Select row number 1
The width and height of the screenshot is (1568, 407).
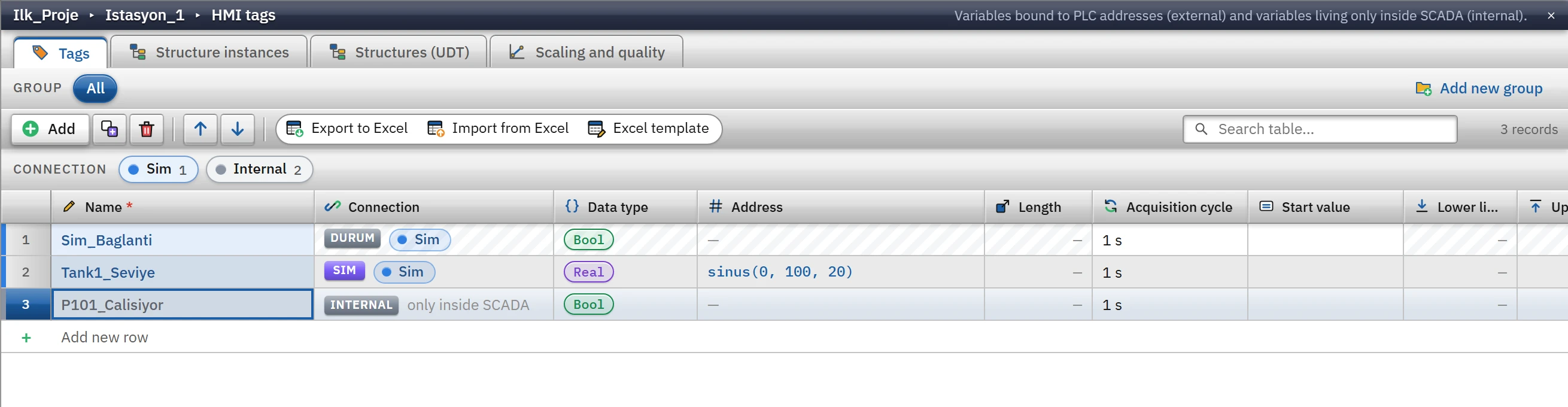pyautogui.click(x=26, y=239)
